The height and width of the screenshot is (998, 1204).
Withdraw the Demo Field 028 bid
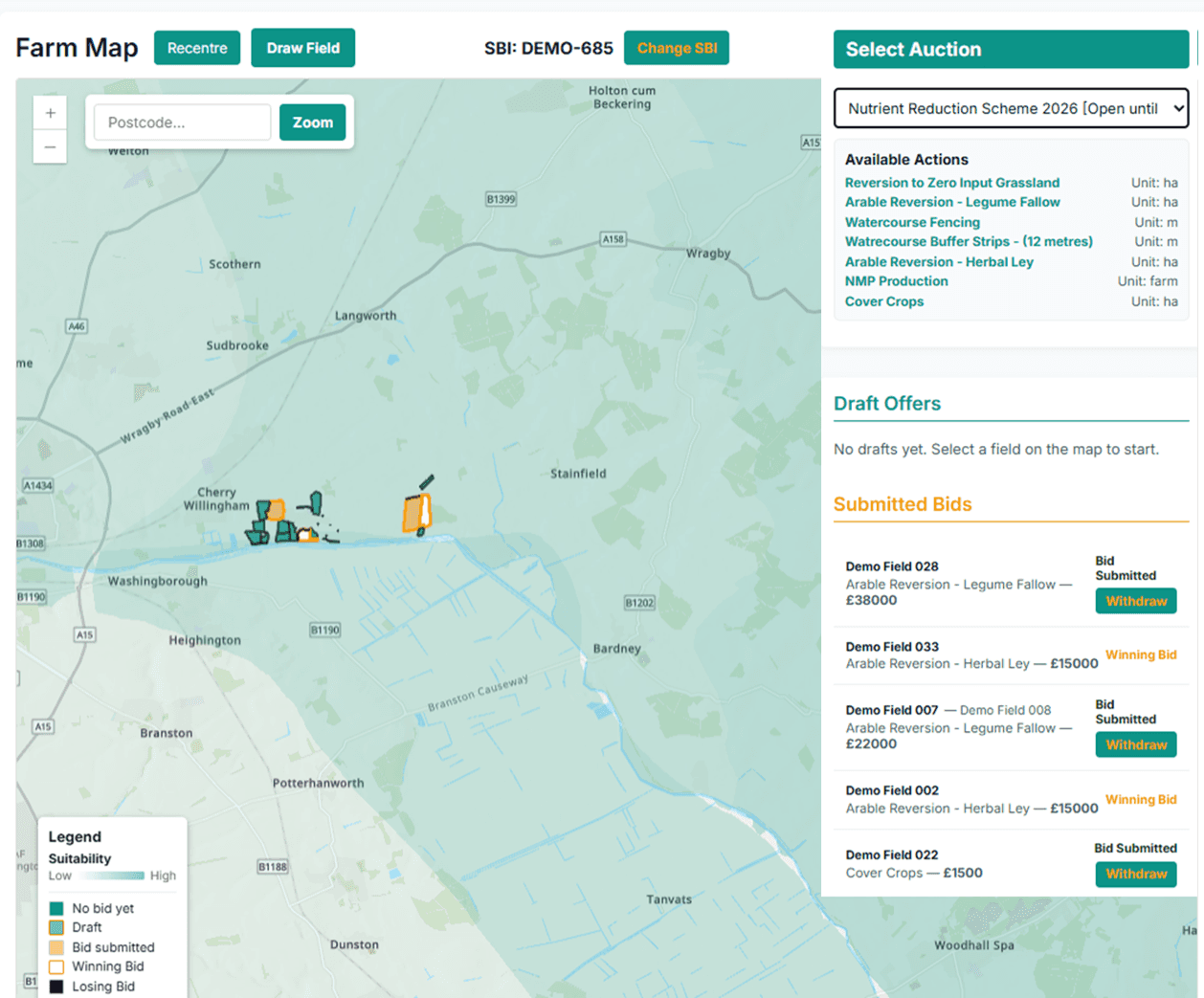[x=1136, y=601]
